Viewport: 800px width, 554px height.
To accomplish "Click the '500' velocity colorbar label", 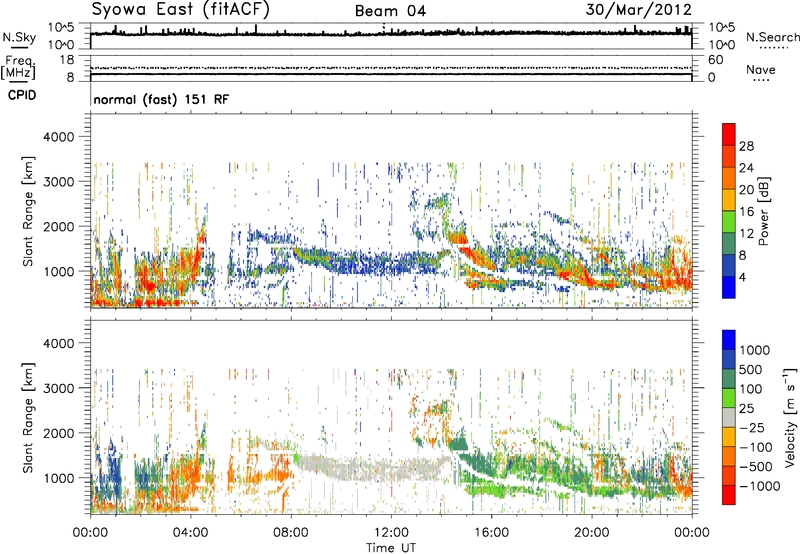I will click(x=751, y=370).
